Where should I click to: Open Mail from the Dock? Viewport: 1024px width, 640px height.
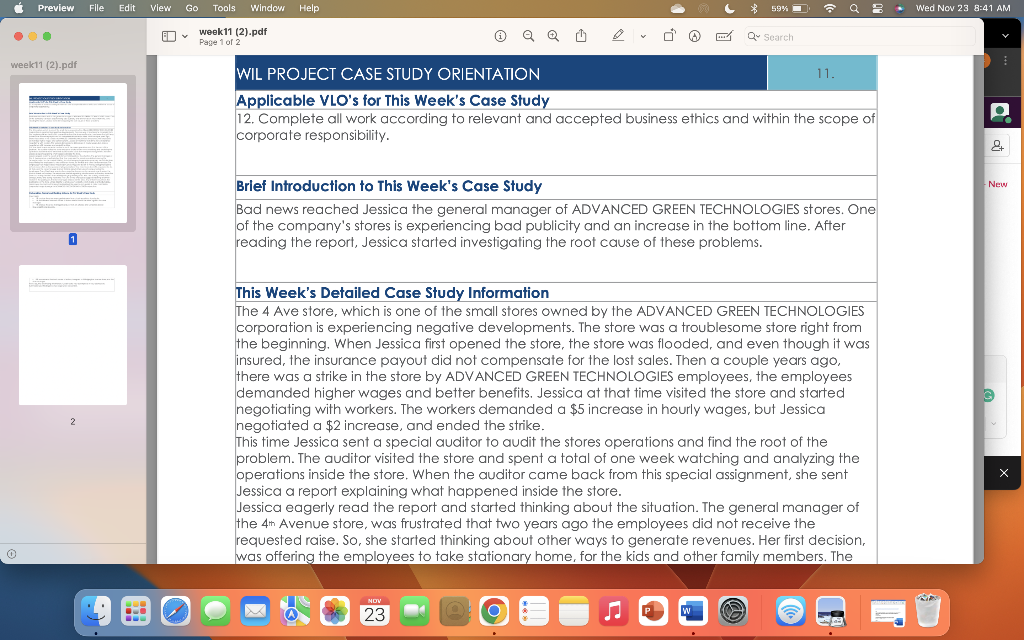(x=255, y=612)
